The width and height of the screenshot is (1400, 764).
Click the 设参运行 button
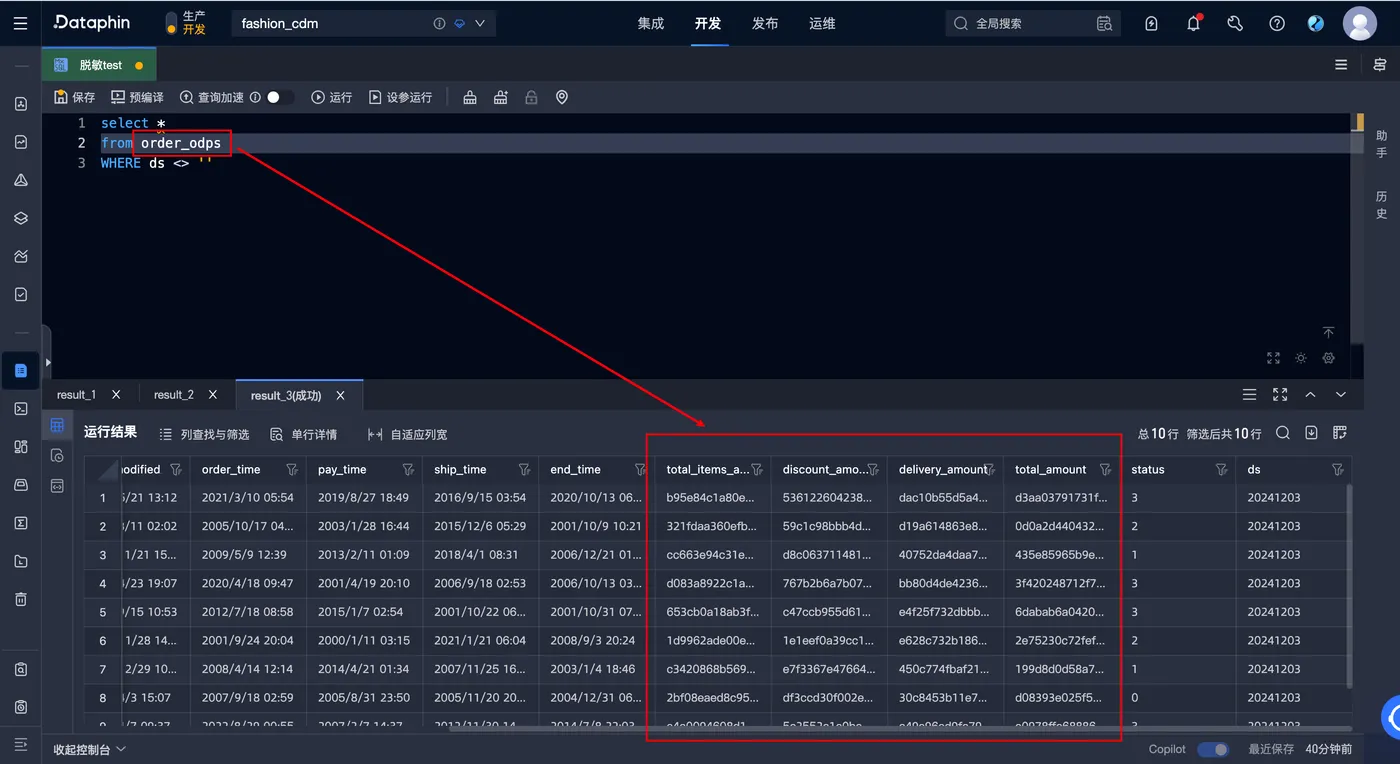pyautogui.click(x=400, y=97)
